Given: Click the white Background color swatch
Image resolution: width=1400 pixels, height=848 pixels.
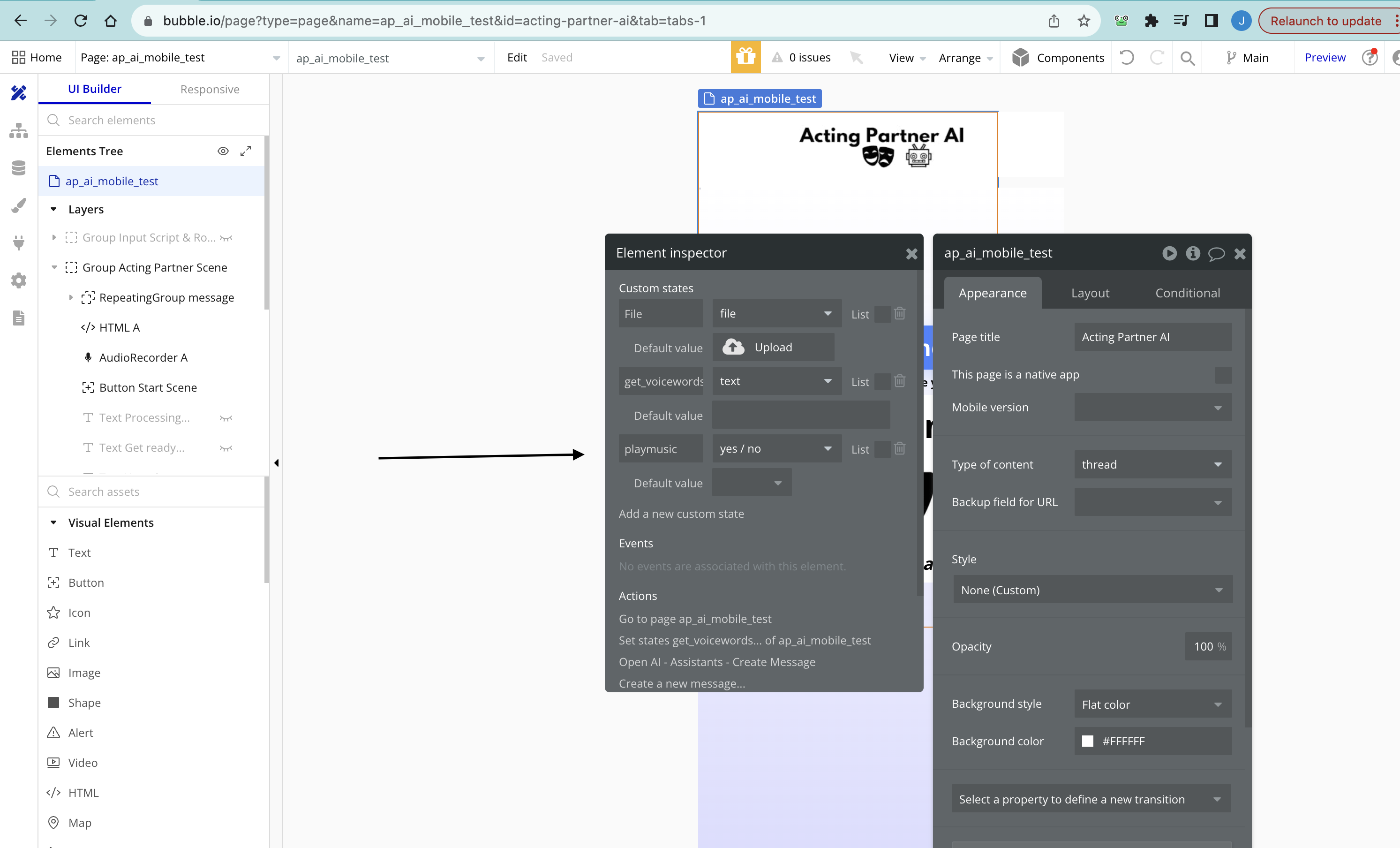Looking at the screenshot, I should tap(1087, 741).
